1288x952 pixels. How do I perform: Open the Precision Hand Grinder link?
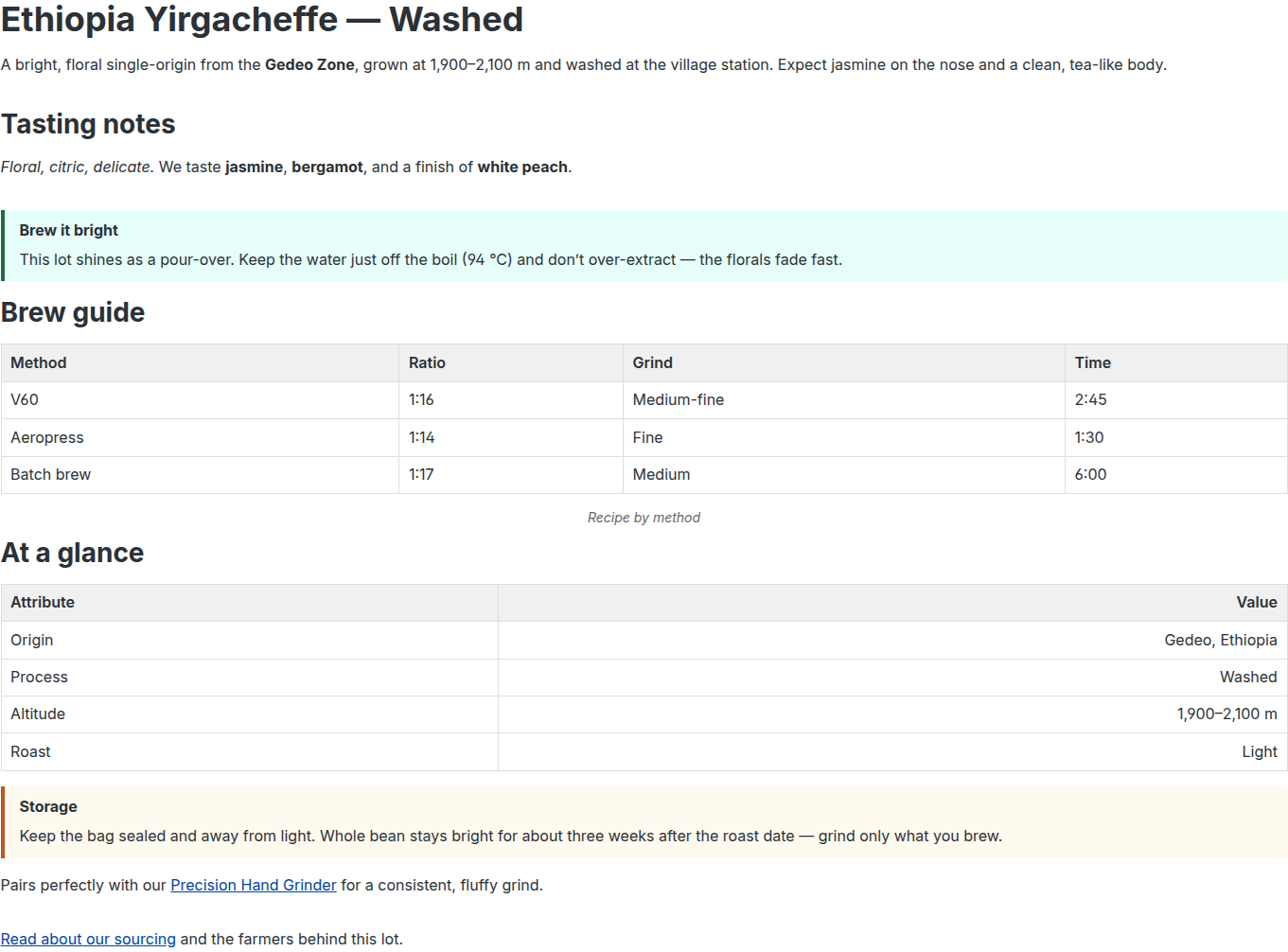pyautogui.click(x=254, y=885)
